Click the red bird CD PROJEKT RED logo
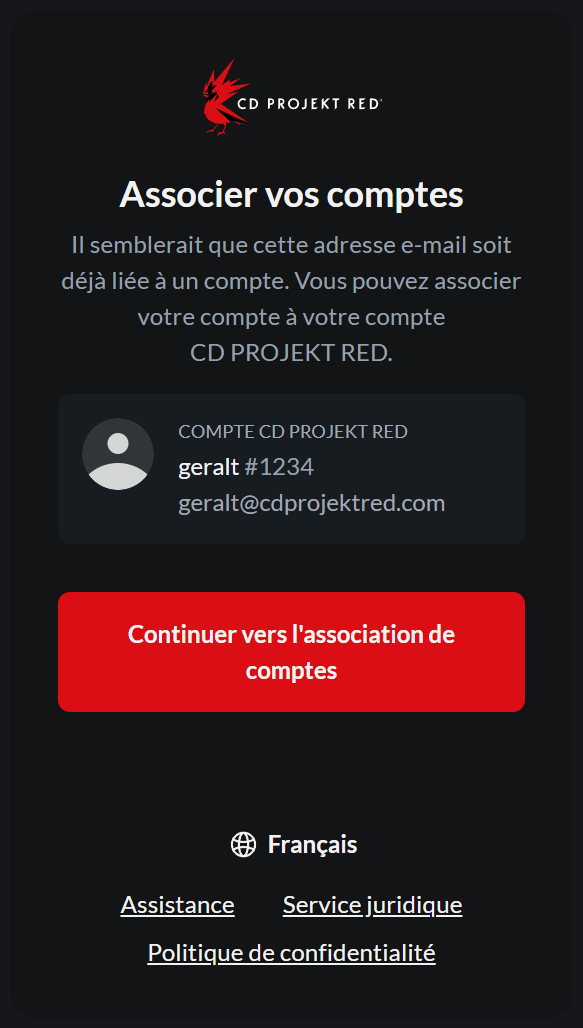 (x=226, y=97)
